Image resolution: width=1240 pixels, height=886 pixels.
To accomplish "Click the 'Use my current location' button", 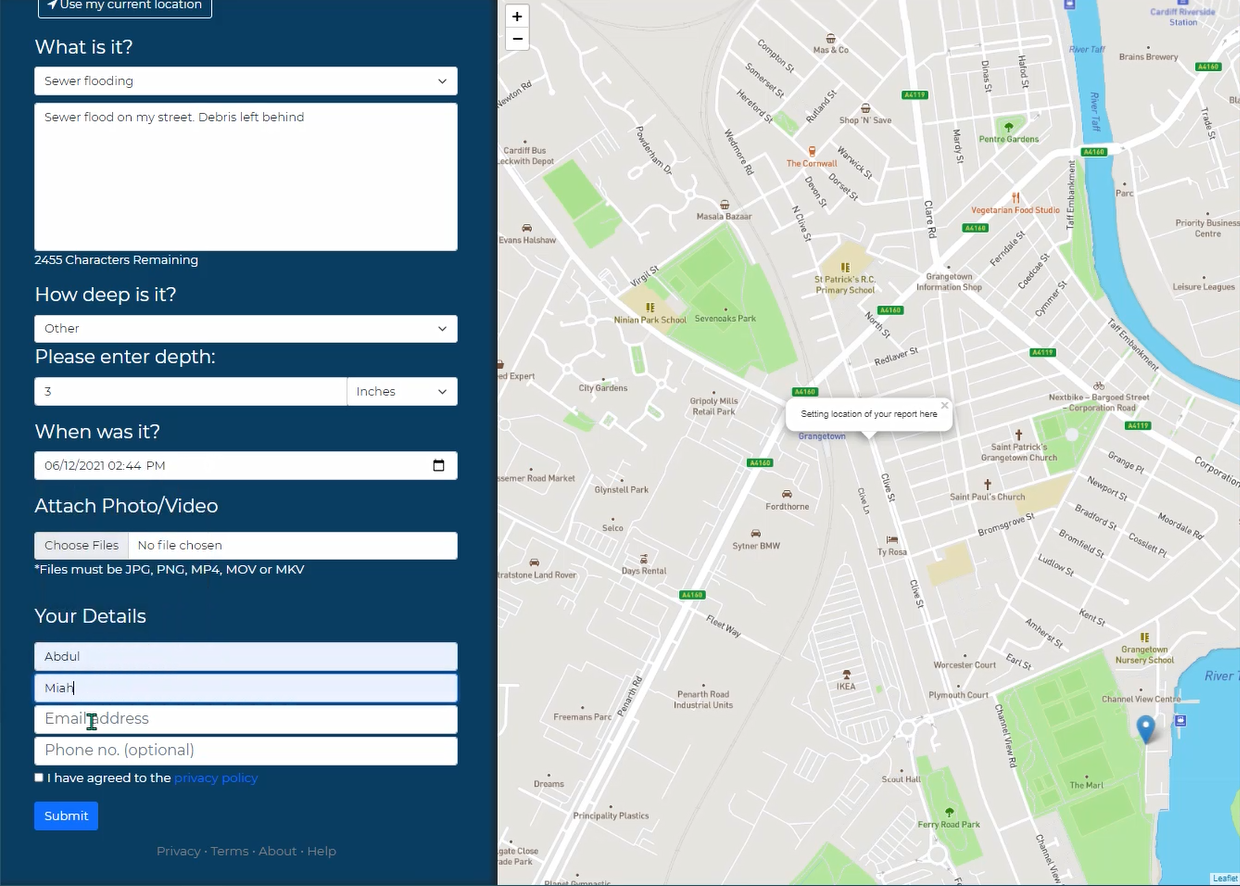I will (x=124, y=6).
